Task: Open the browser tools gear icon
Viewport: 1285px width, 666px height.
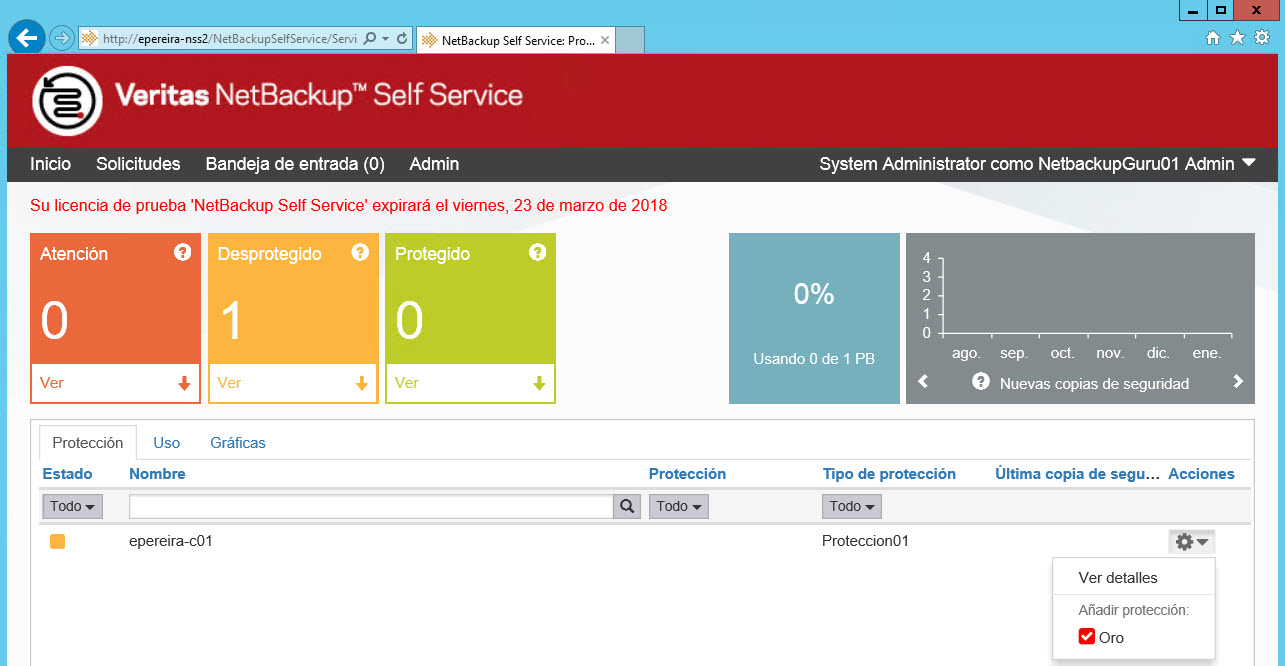Action: coord(1262,37)
